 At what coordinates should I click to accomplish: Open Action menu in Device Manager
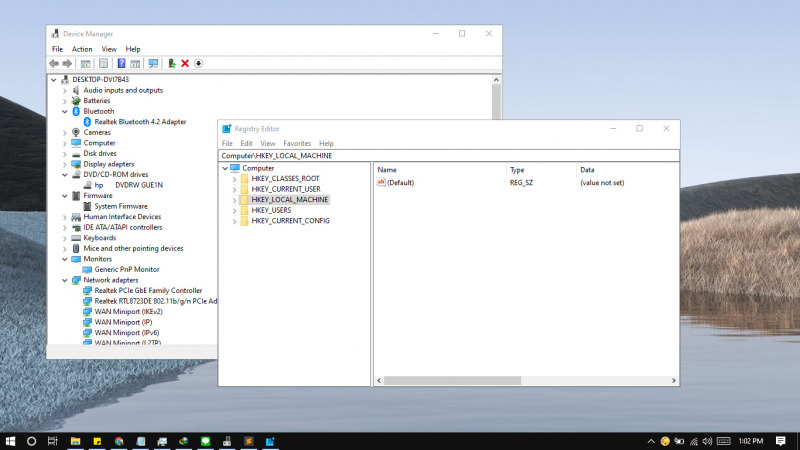(82, 49)
